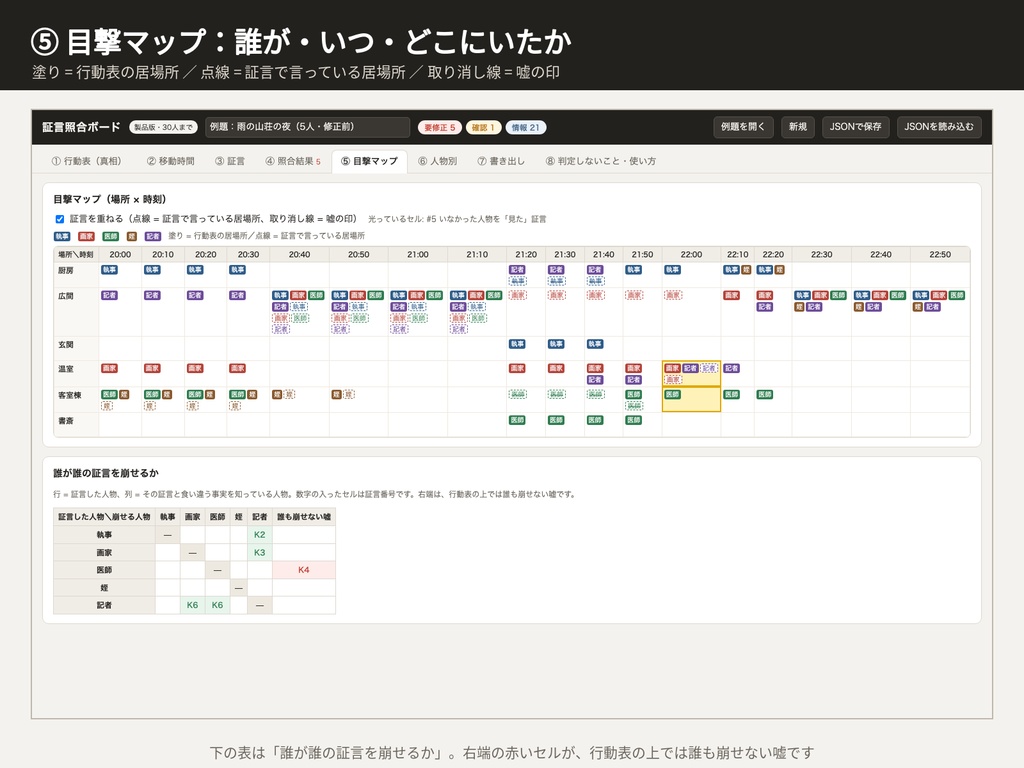Click the 誰も崩せない嘘 column header
Viewport: 1024px width, 768px height.
(x=304, y=517)
